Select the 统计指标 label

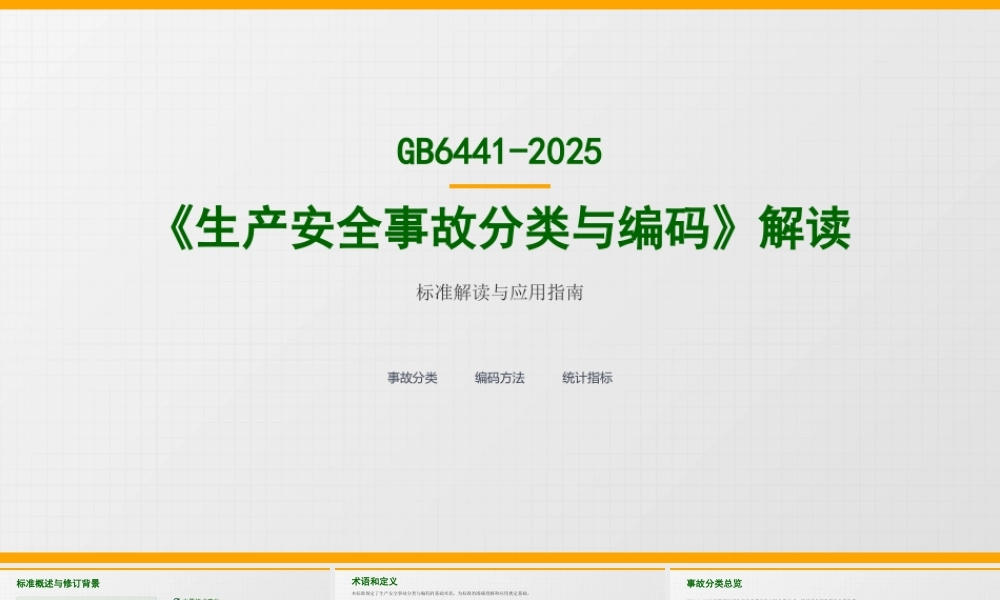587,377
